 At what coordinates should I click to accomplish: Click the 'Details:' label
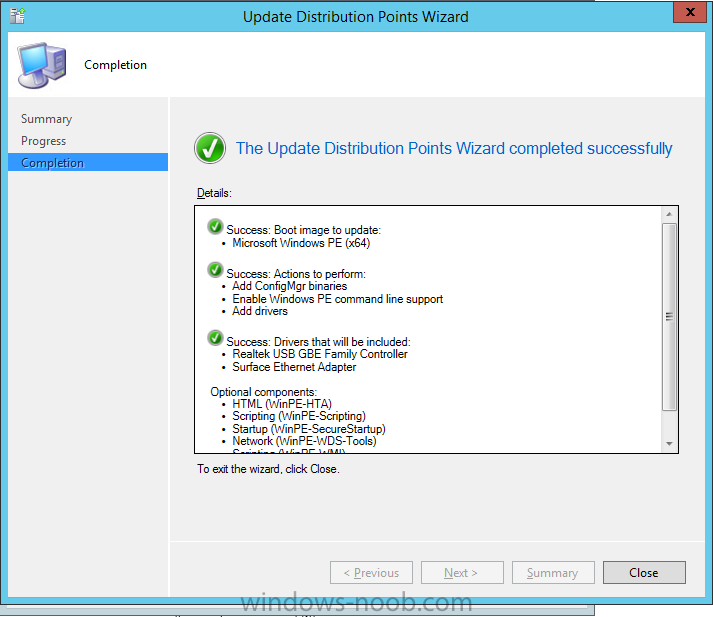click(214, 193)
